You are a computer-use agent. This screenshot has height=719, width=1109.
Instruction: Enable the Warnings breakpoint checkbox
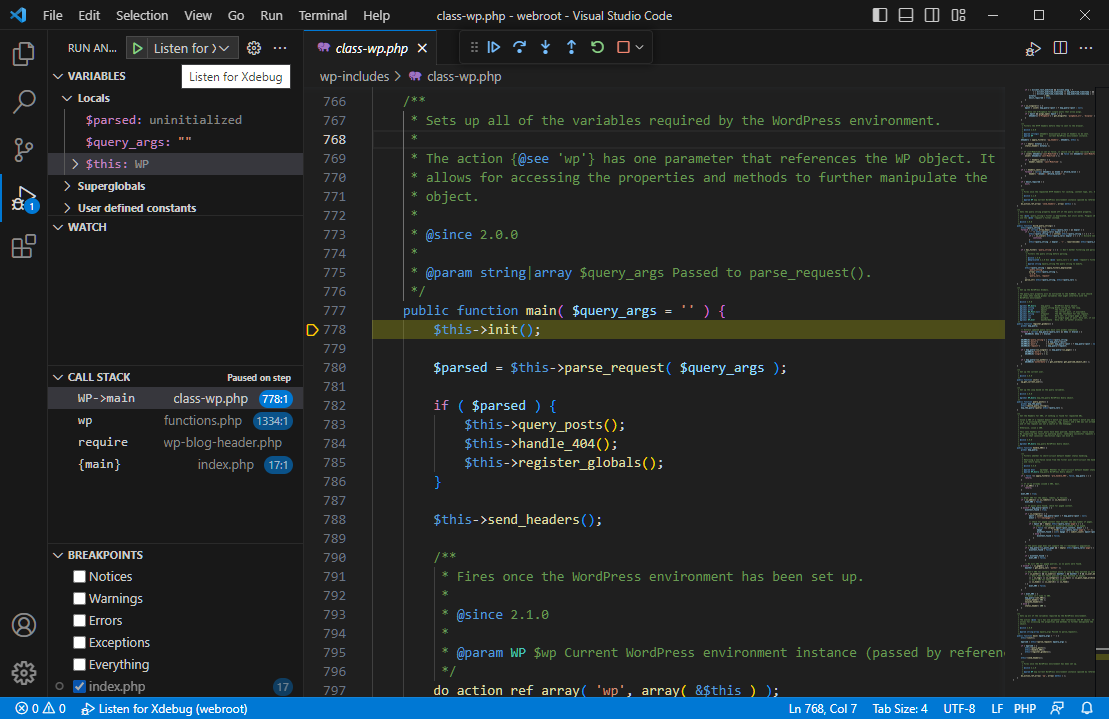79,598
